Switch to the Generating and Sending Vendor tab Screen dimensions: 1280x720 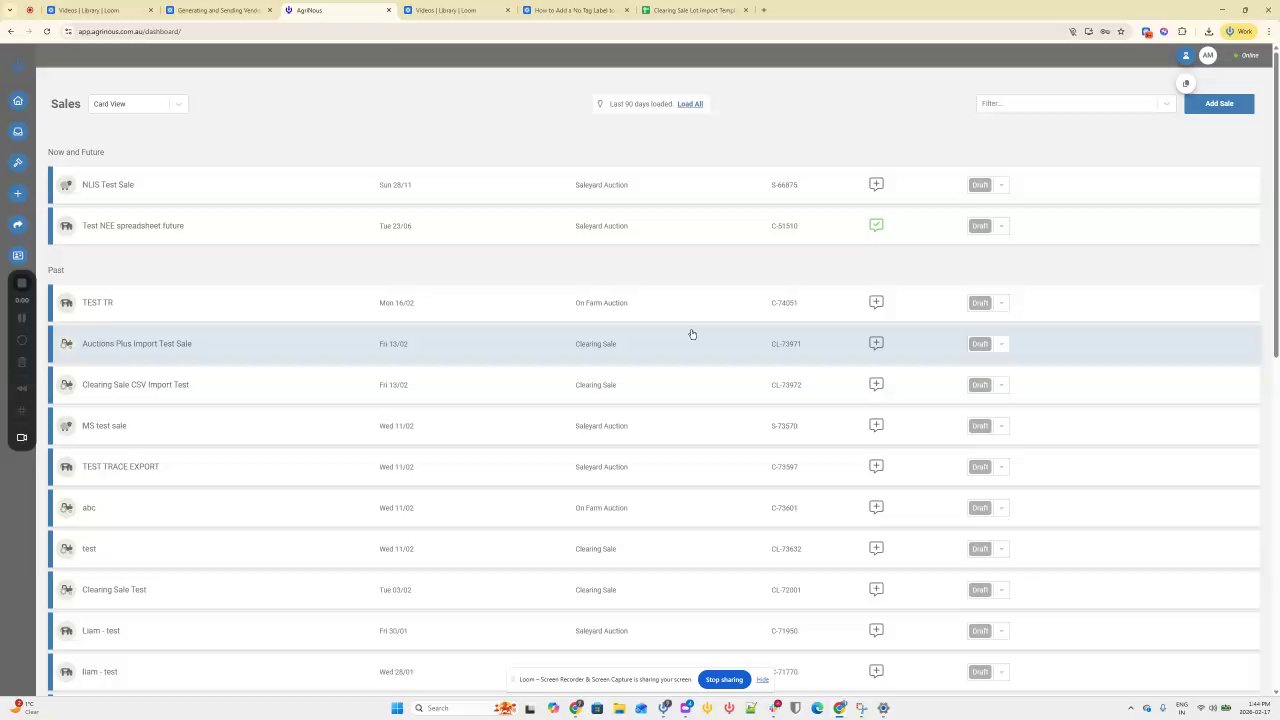tap(219, 10)
